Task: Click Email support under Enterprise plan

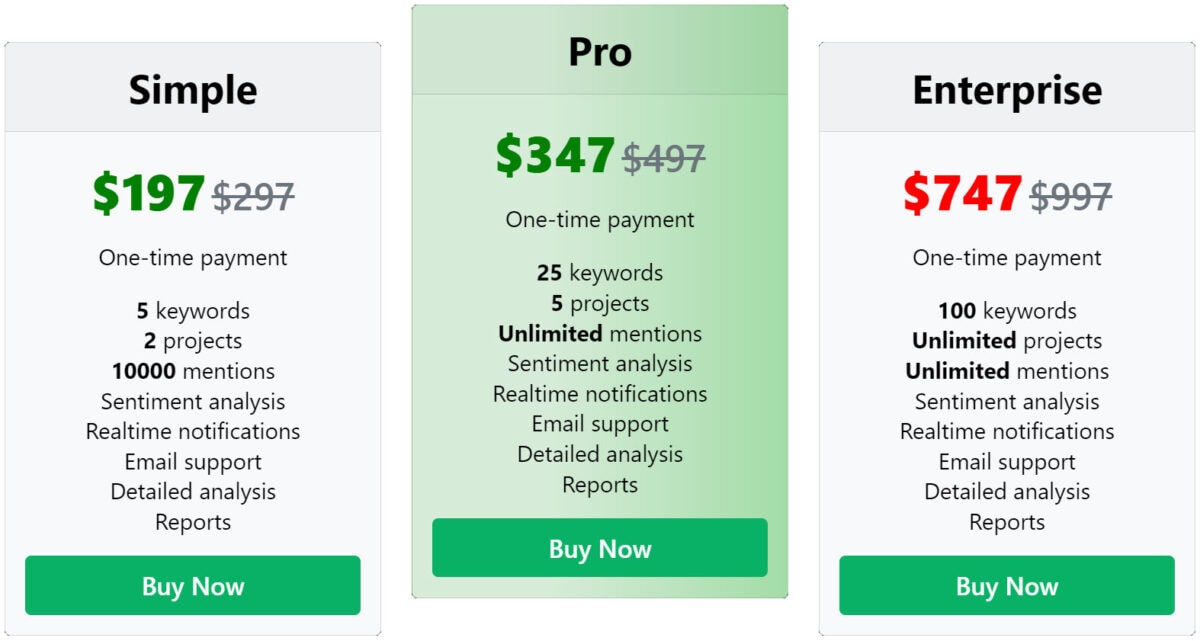Action: [x=1008, y=462]
